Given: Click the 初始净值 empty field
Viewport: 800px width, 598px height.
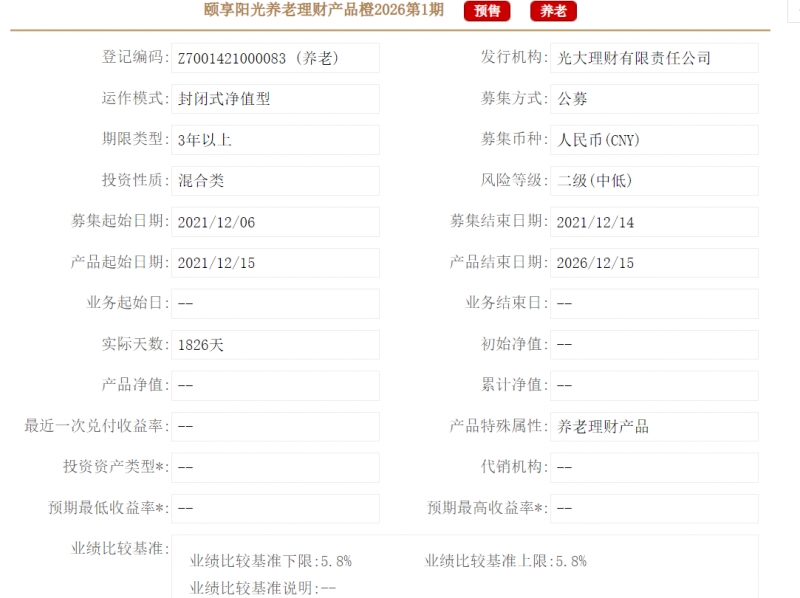Looking at the screenshot, I should [x=654, y=345].
